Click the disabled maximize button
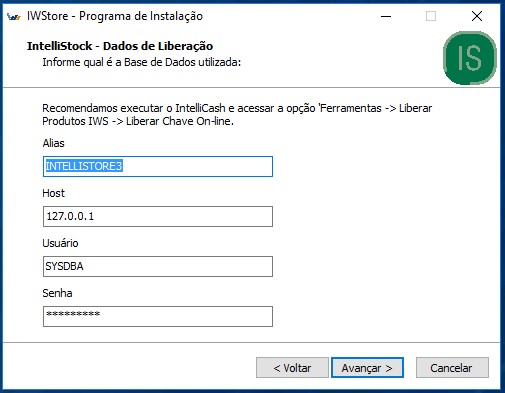 click(x=431, y=16)
